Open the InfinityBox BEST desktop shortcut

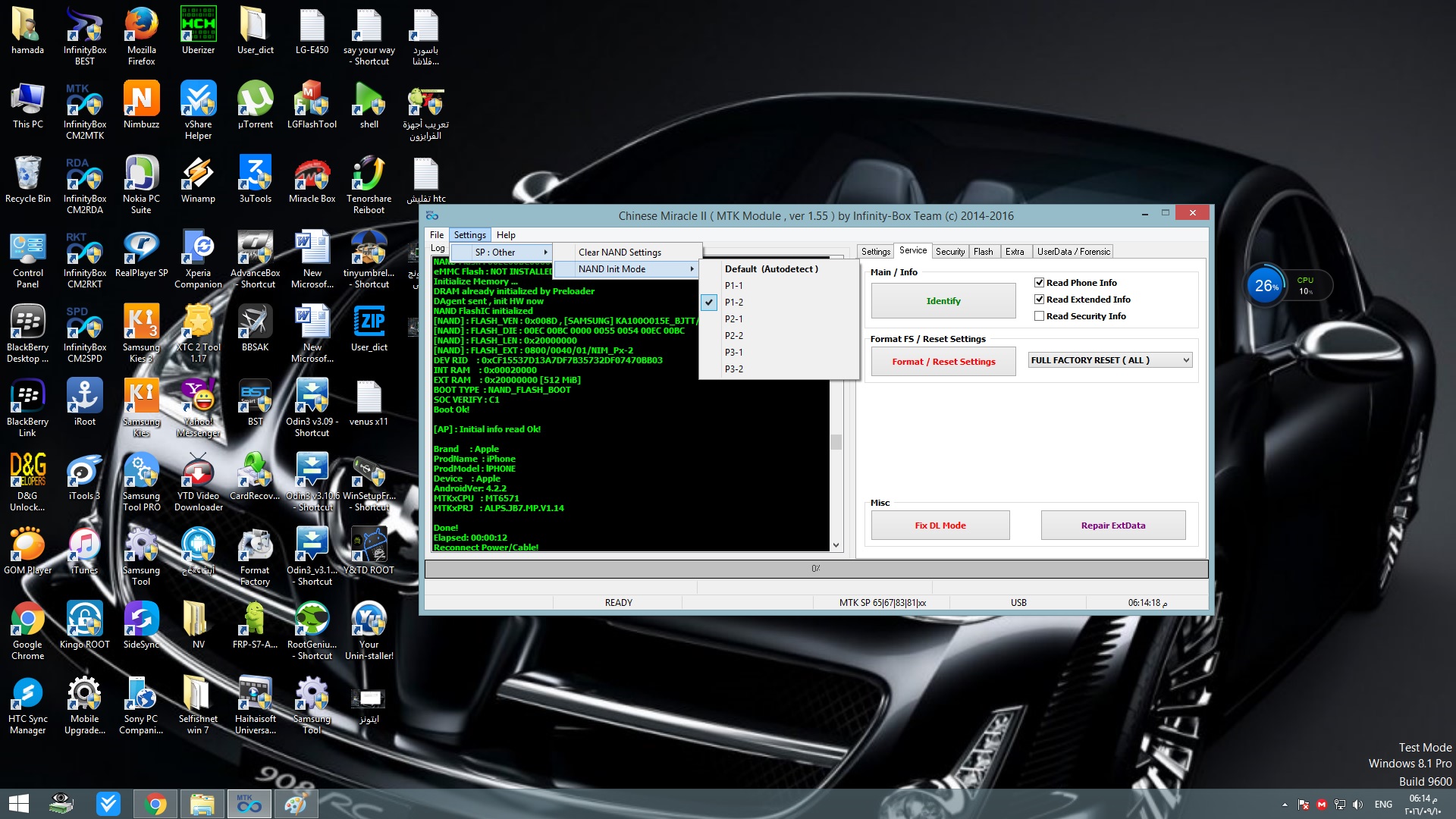click(85, 36)
